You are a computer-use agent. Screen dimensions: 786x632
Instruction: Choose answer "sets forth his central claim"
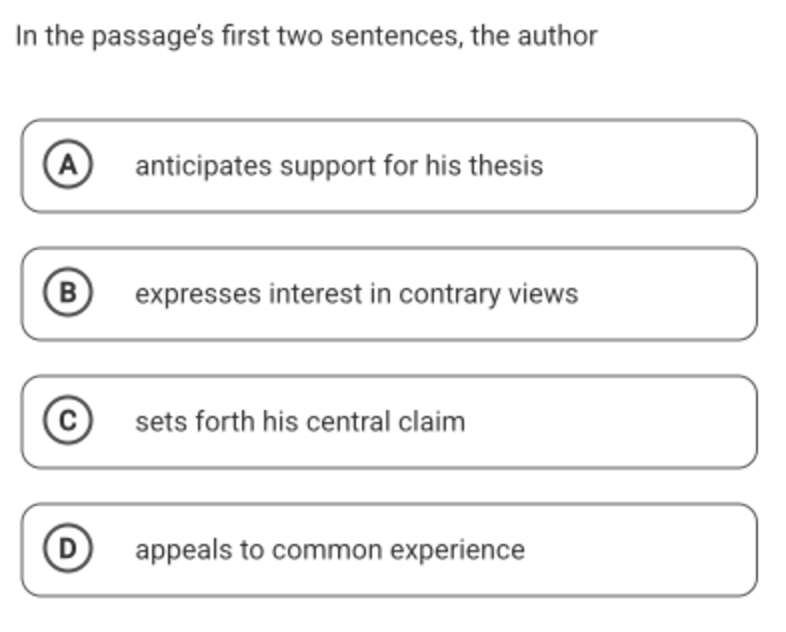click(x=389, y=422)
